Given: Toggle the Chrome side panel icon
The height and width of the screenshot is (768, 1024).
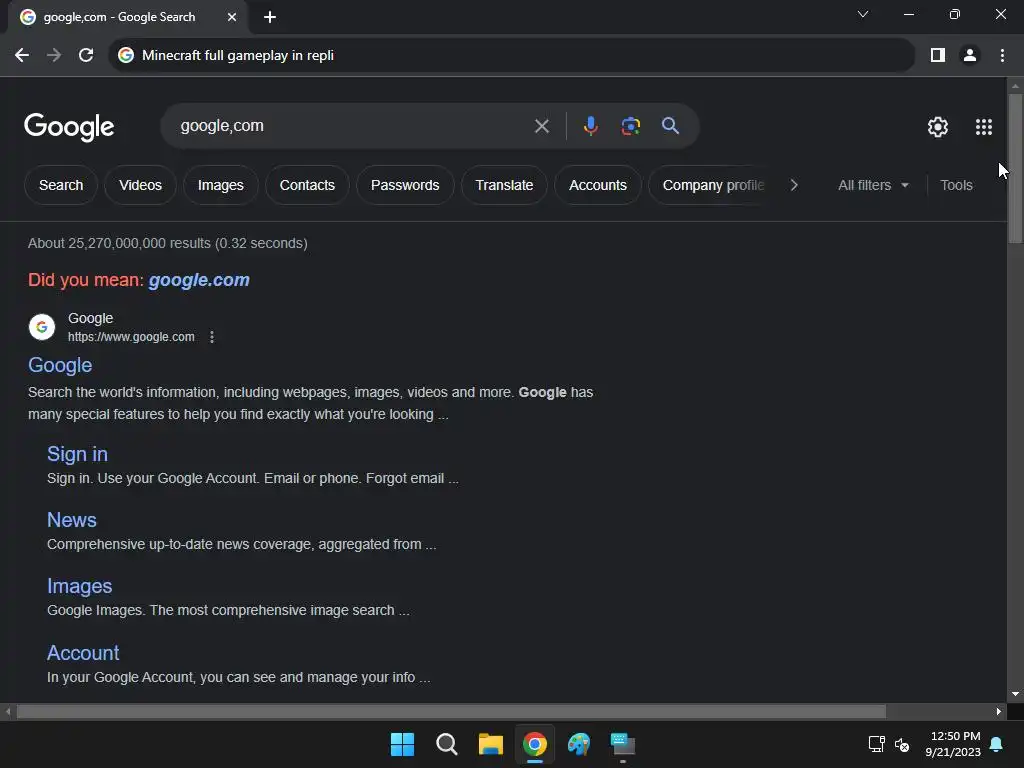Looking at the screenshot, I should [x=938, y=56].
